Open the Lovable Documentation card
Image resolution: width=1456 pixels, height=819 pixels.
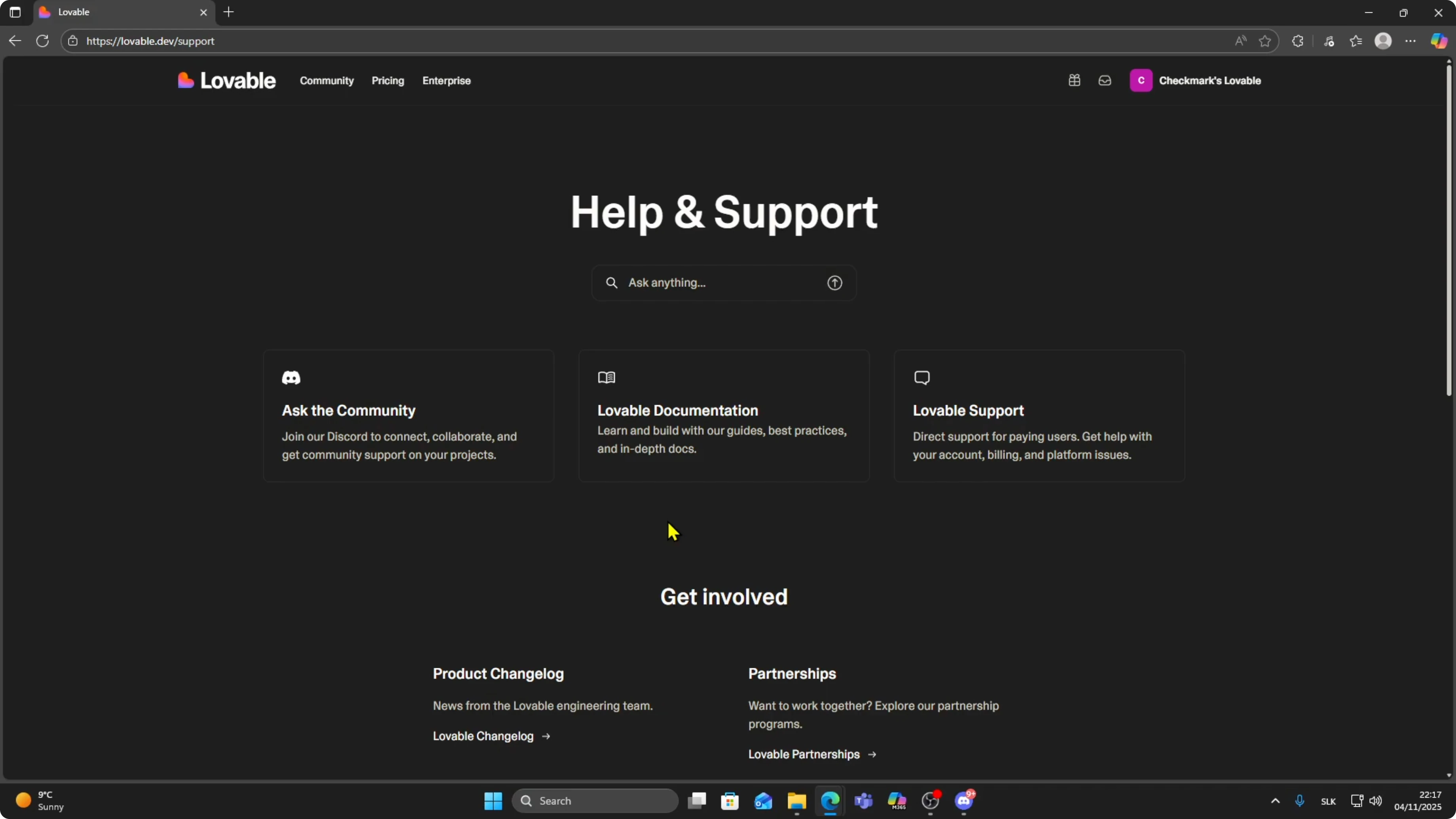(724, 416)
